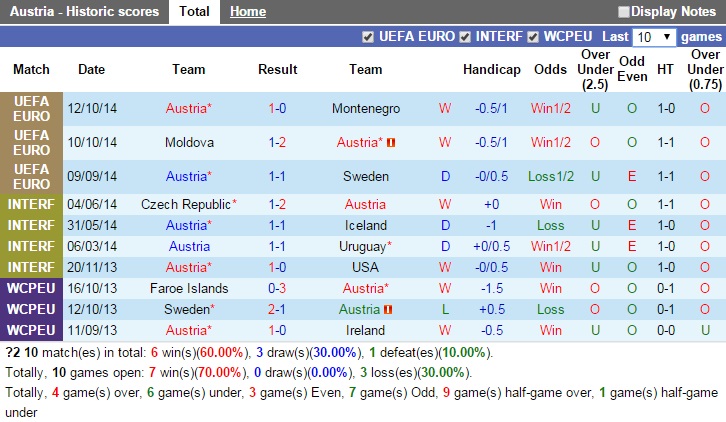The image size is (726, 422).
Task: Click the 12/10/14 Austria vs Montenegro 1-0 result
Action: (277, 108)
